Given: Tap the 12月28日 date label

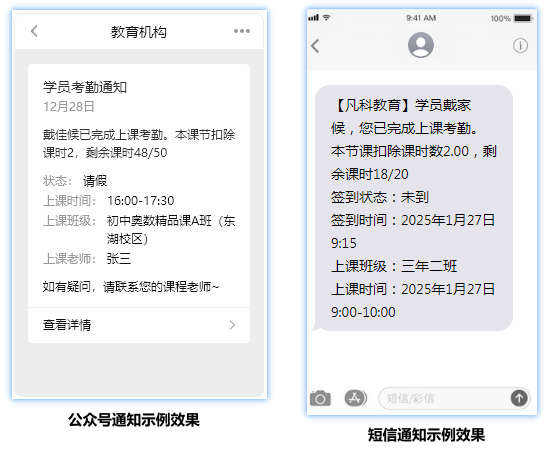Looking at the screenshot, I should point(69,106).
